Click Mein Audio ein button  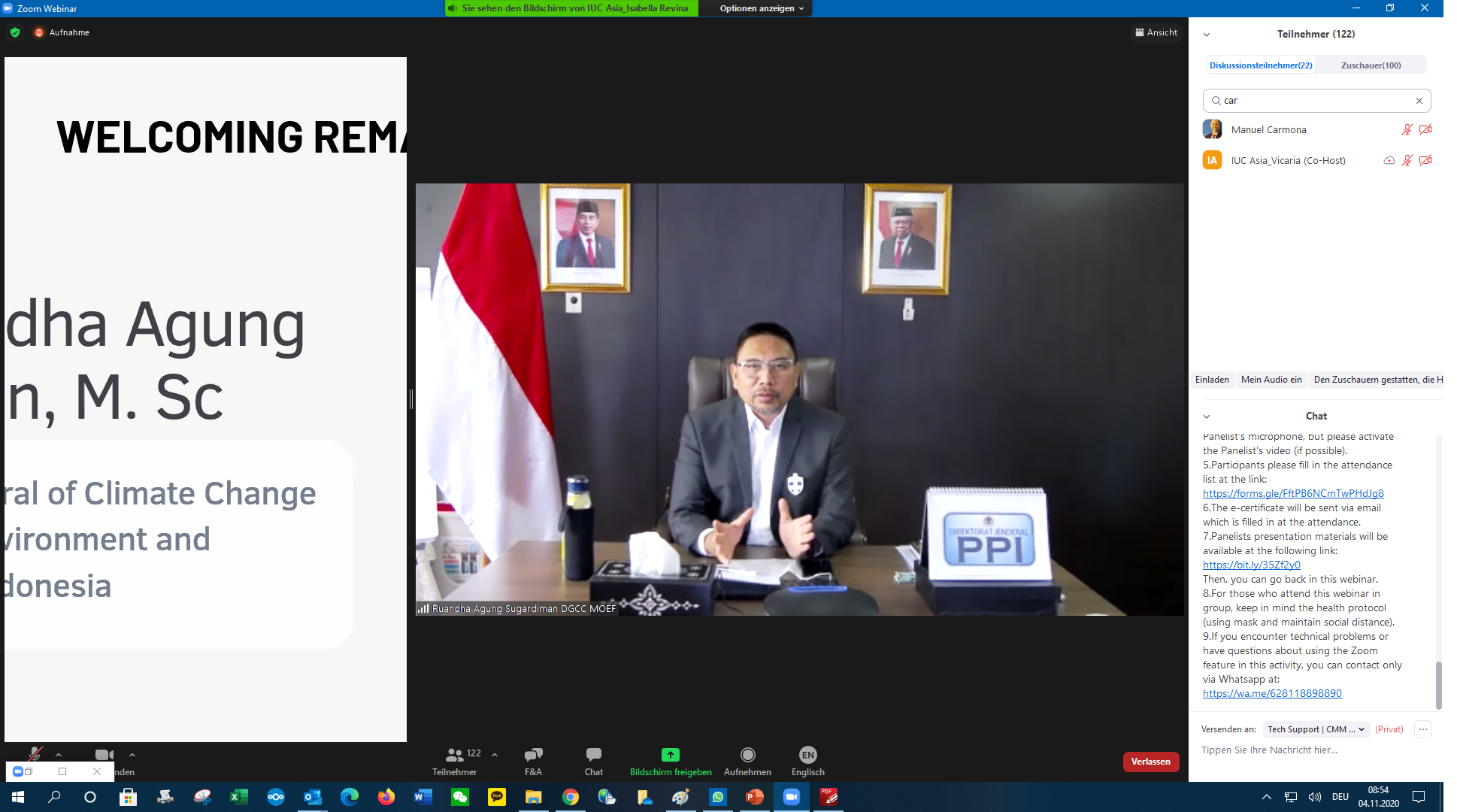[x=1271, y=380]
